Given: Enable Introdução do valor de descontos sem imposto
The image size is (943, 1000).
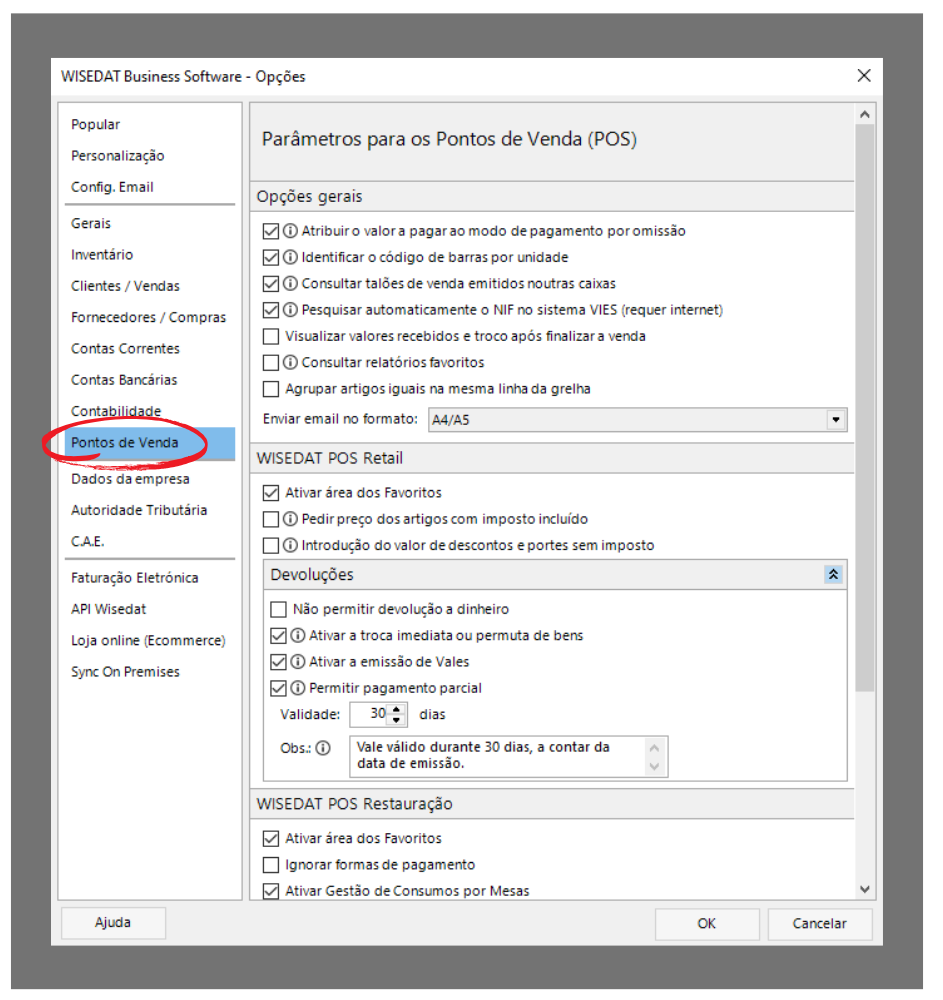Looking at the screenshot, I should point(271,545).
